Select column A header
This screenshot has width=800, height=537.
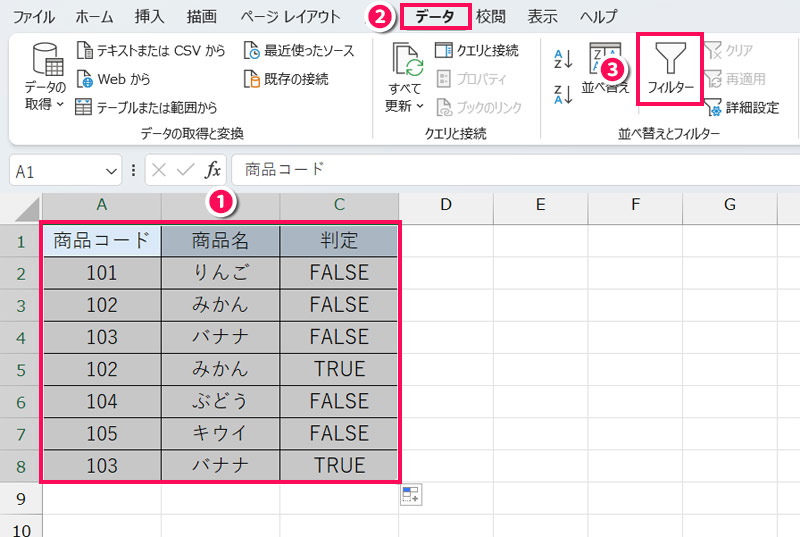pyautogui.click(x=102, y=205)
